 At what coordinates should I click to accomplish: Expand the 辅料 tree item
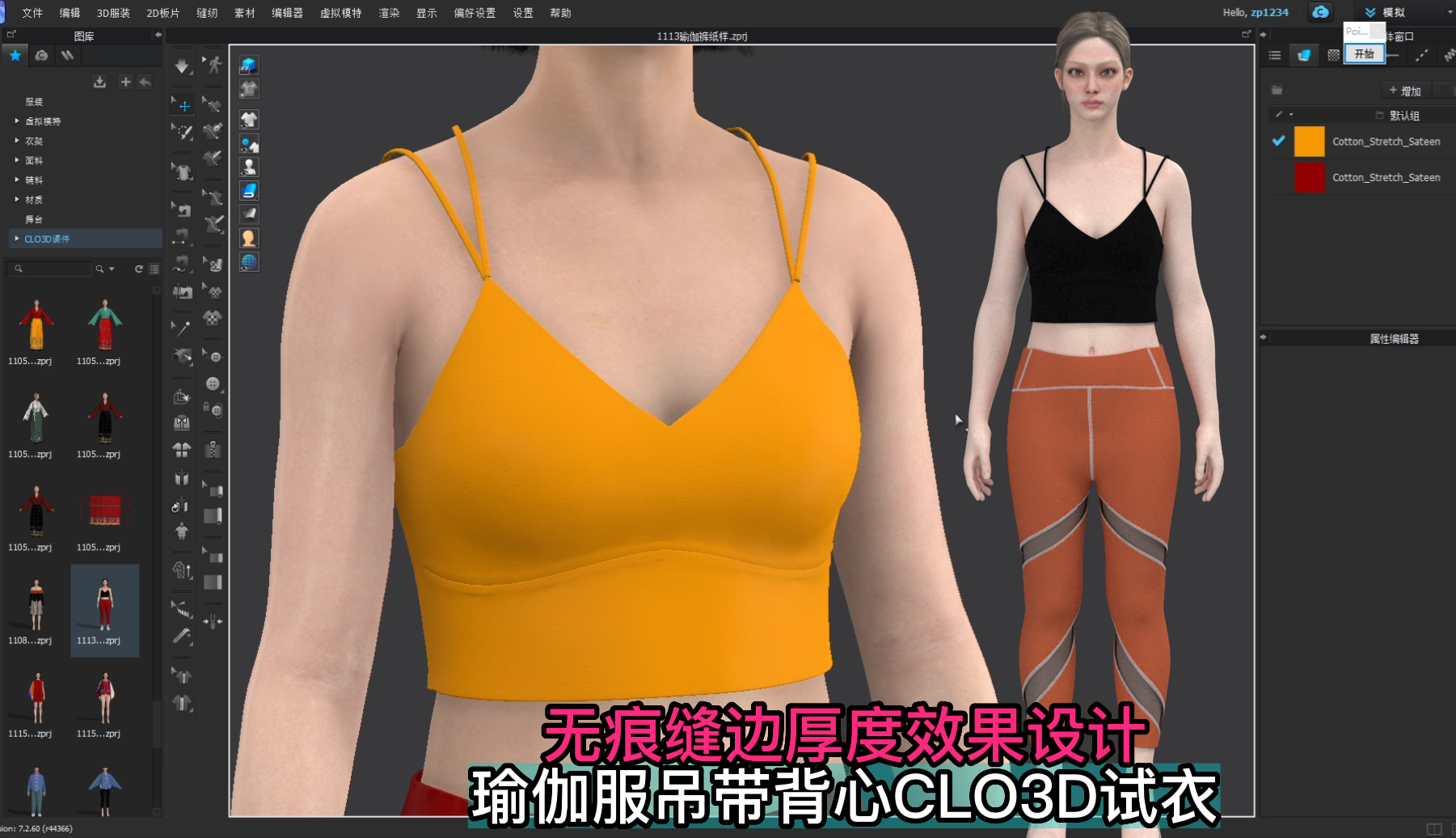[16, 179]
